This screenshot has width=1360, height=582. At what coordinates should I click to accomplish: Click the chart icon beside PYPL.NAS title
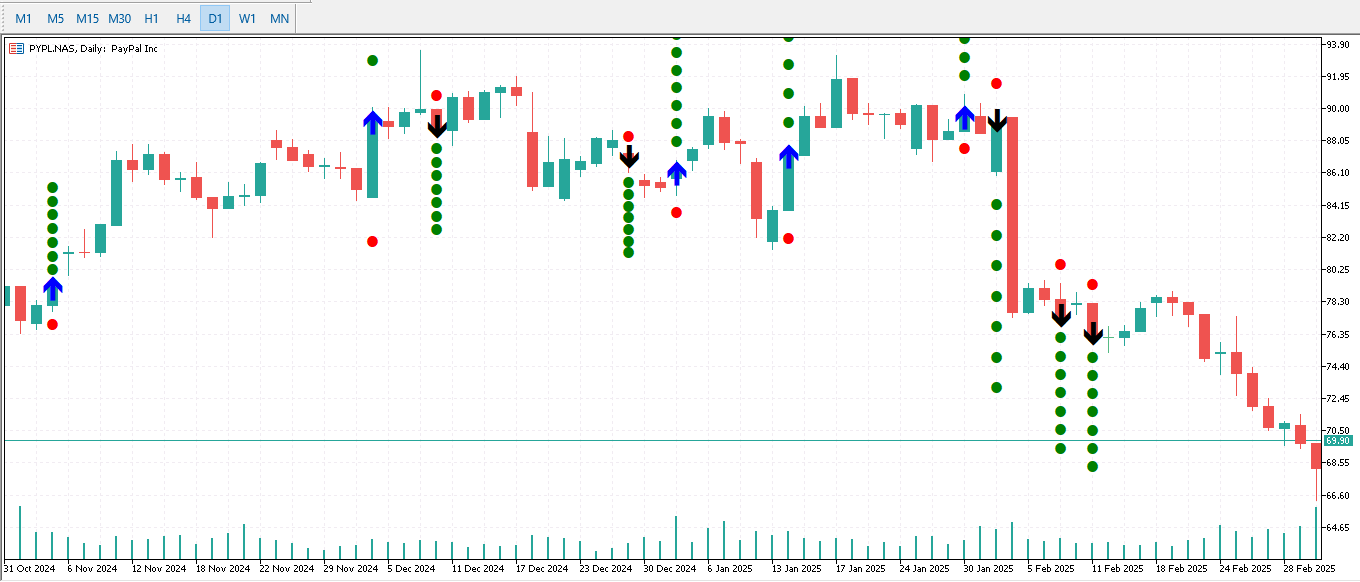(x=16, y=48)
